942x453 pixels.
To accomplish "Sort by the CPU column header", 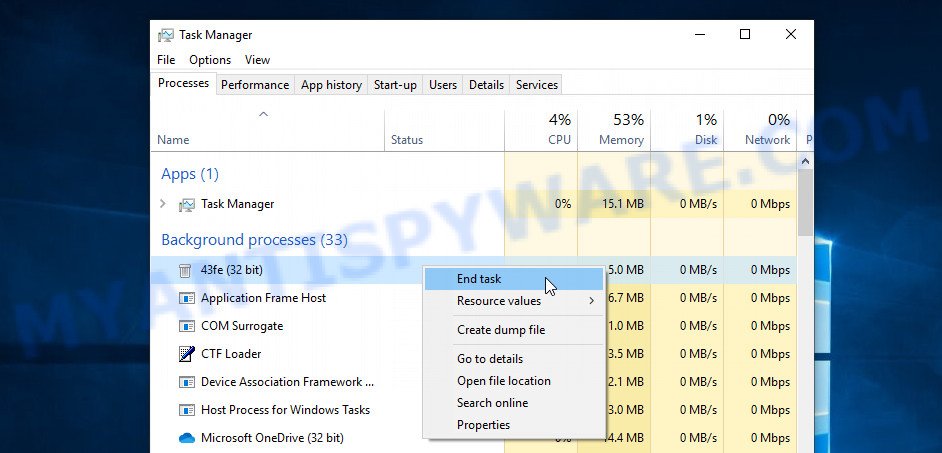I will 541,130.
